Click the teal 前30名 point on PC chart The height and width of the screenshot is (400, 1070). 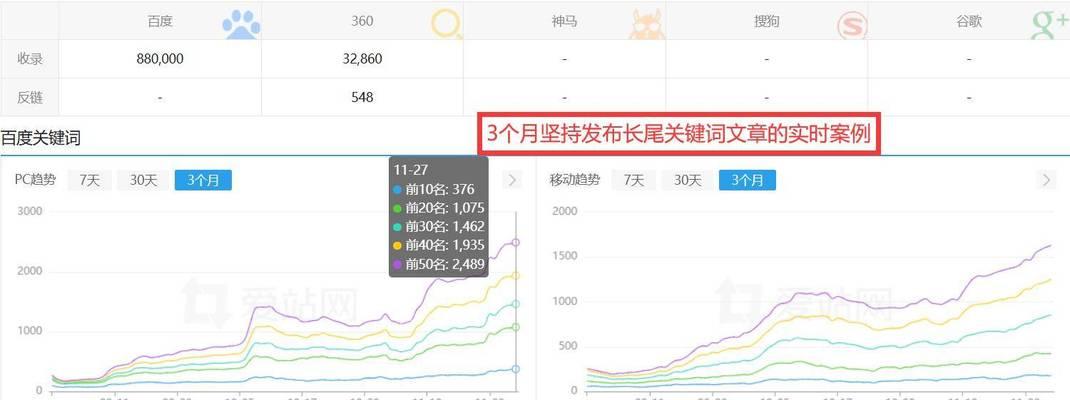516,304
